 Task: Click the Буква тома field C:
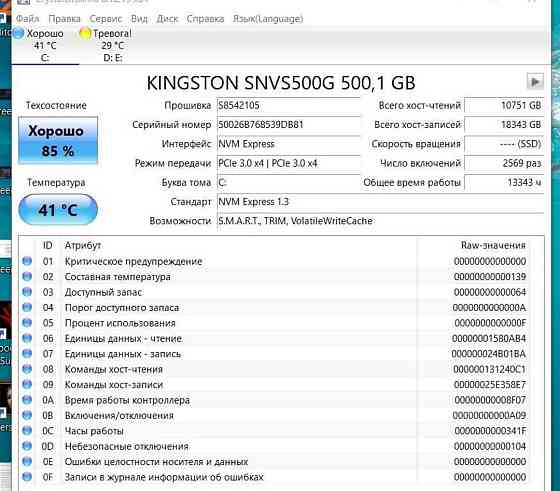coord(289,183)
